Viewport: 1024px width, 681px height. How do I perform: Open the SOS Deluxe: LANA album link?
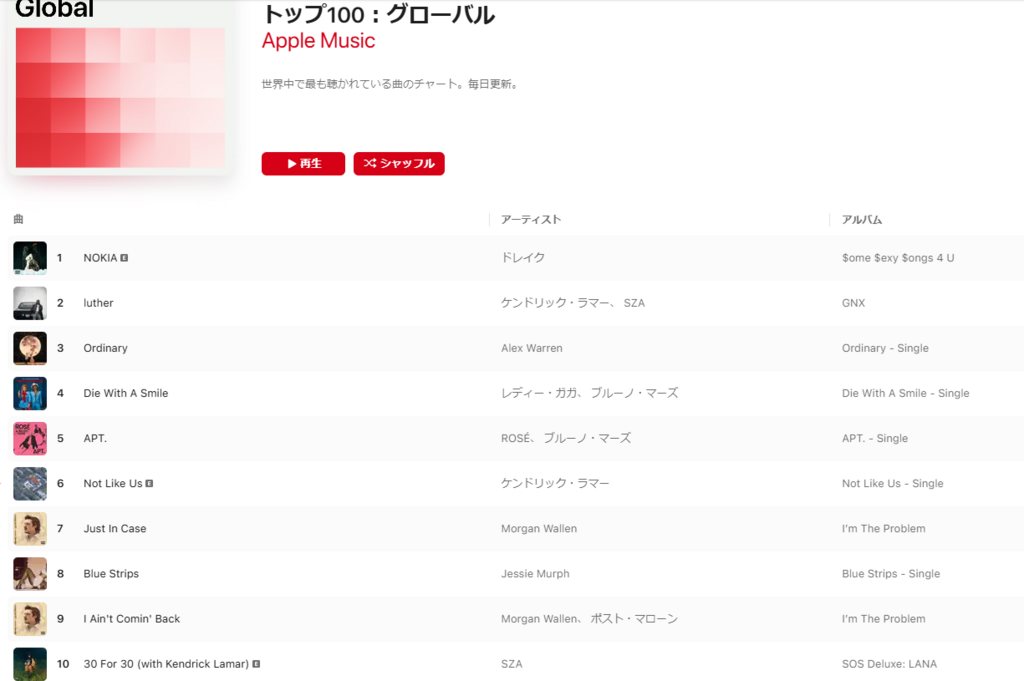889,663
